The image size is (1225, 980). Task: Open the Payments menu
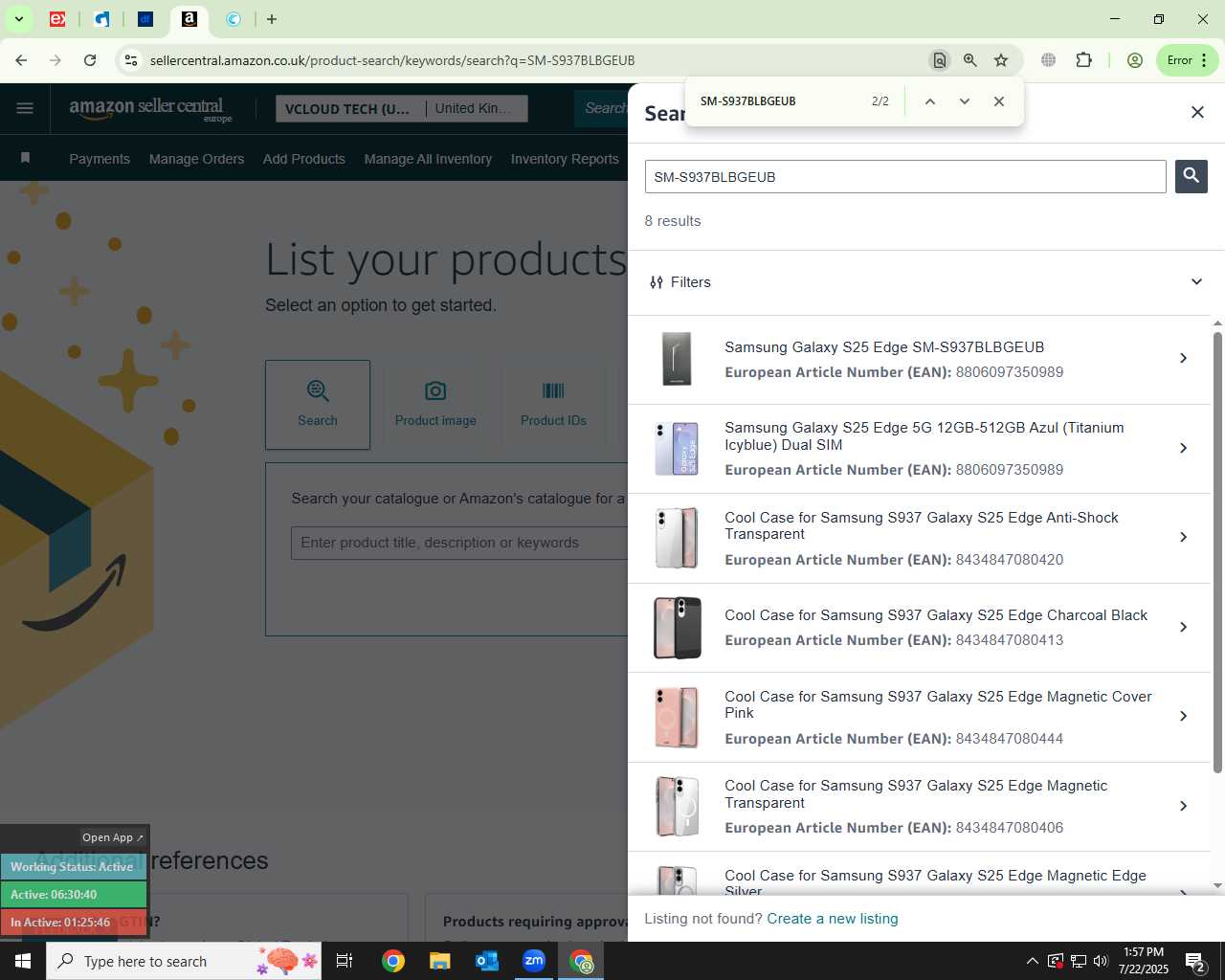pos(100,159)
